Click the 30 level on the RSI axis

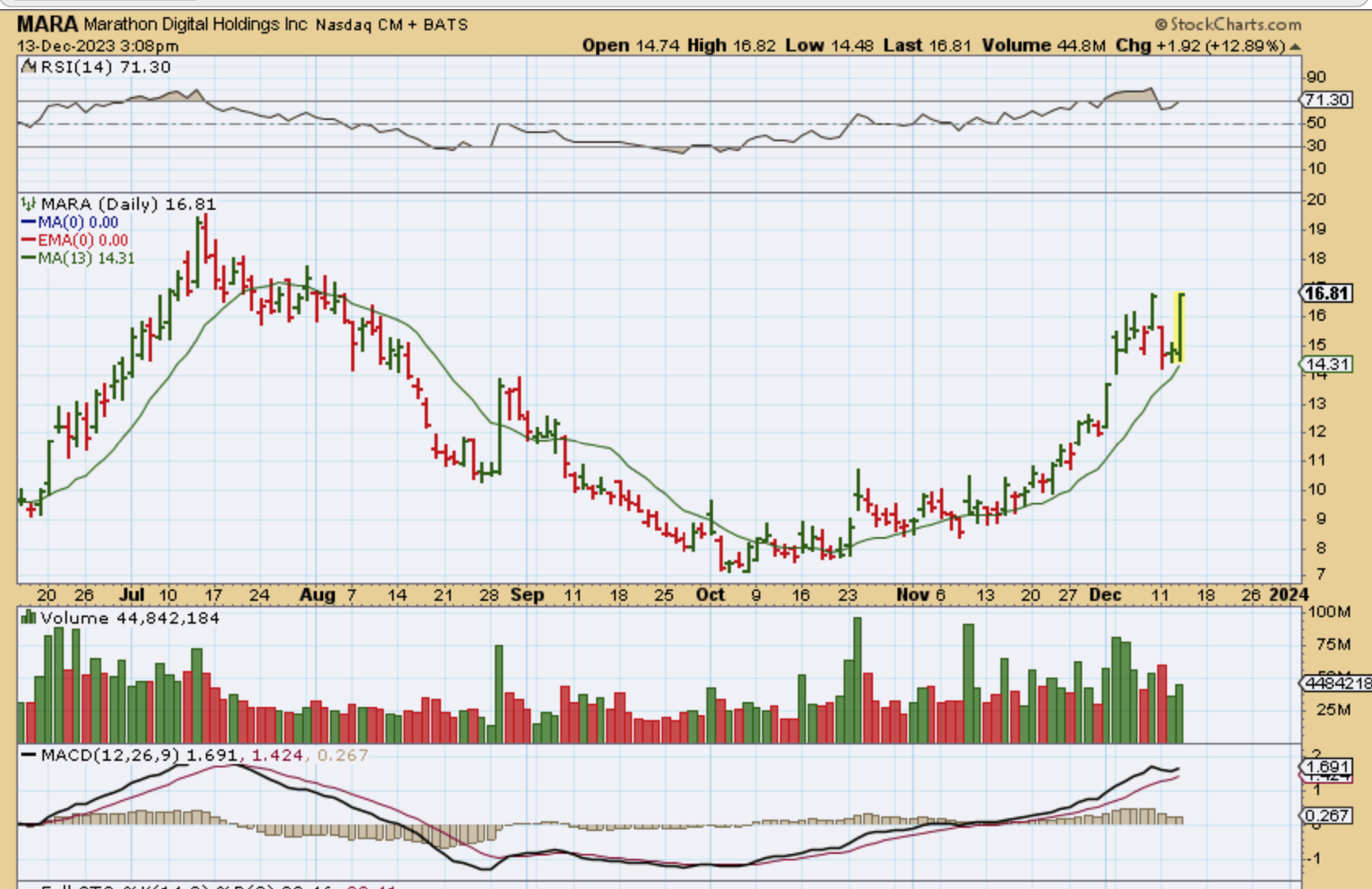pos(1316,146)
